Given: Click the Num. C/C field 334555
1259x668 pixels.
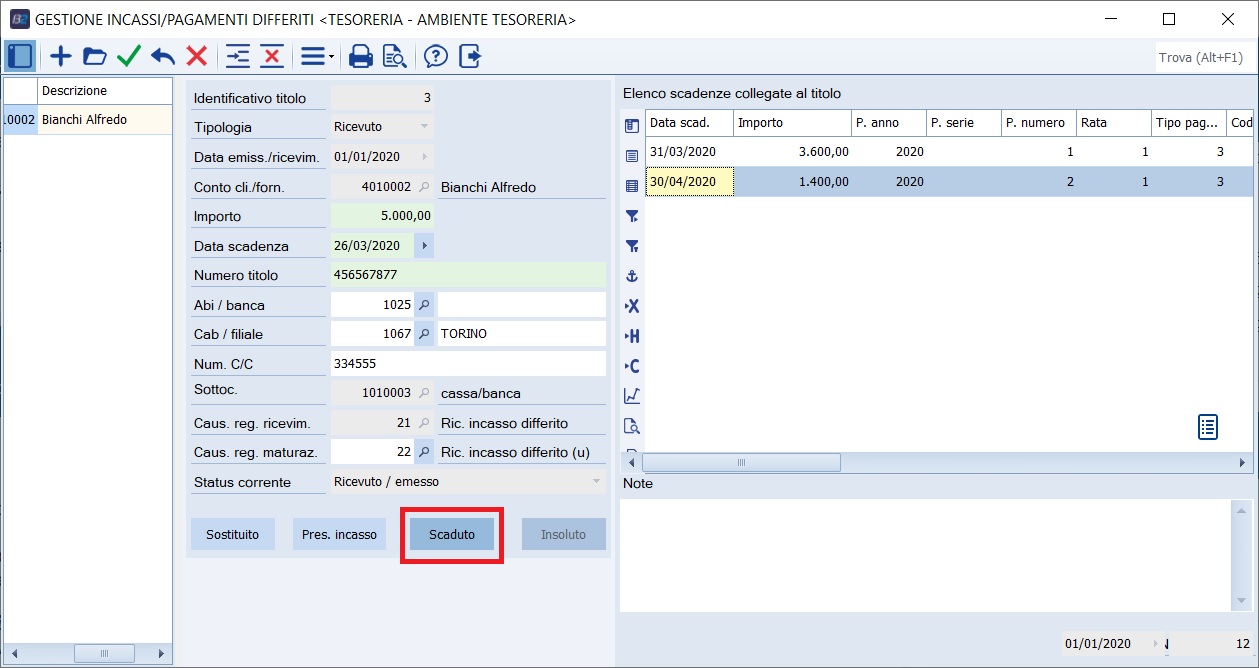Looking at the screenshot, I should pyautogui.click(x=468, y=364).
